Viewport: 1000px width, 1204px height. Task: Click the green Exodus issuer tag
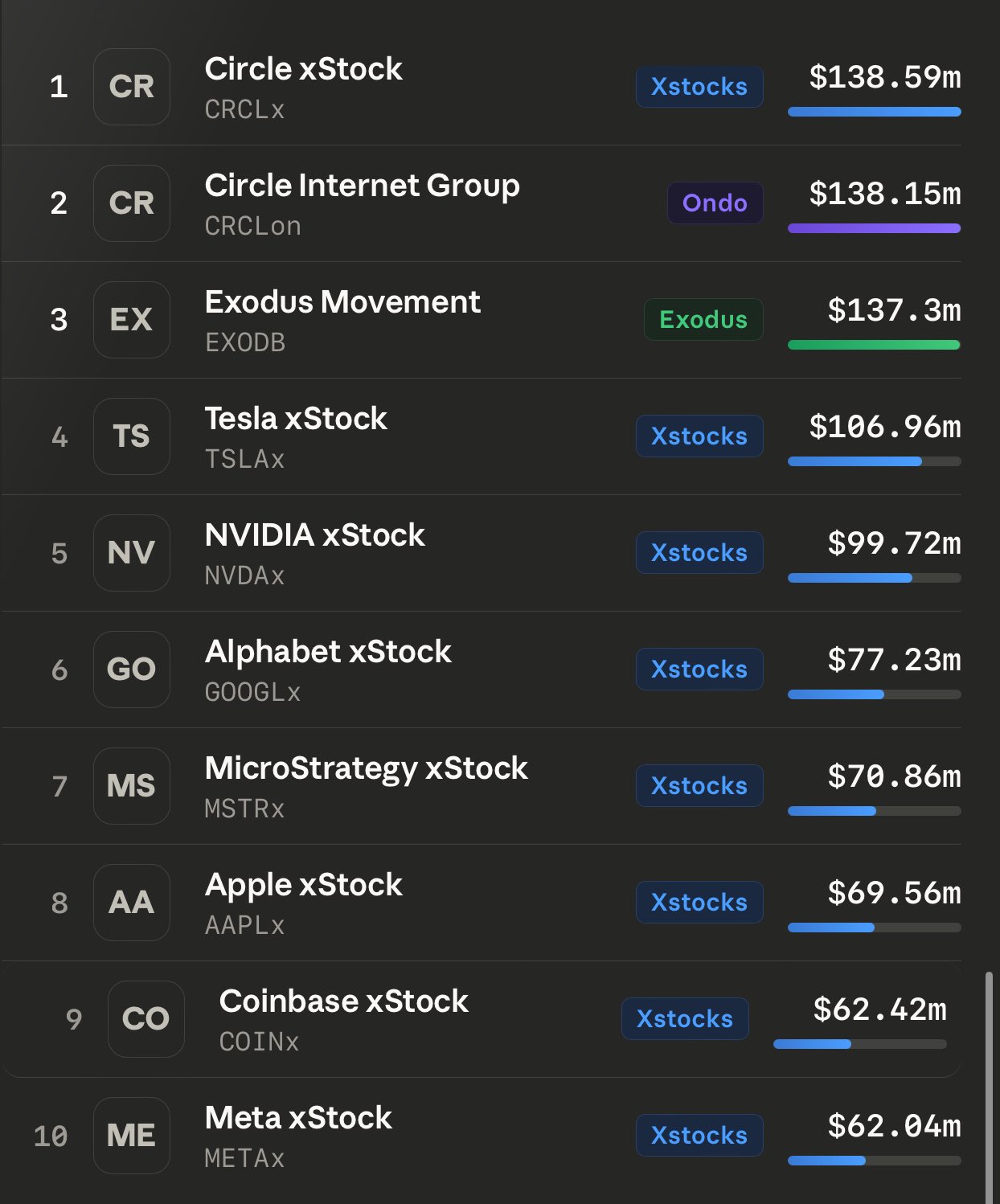(703, 320)
